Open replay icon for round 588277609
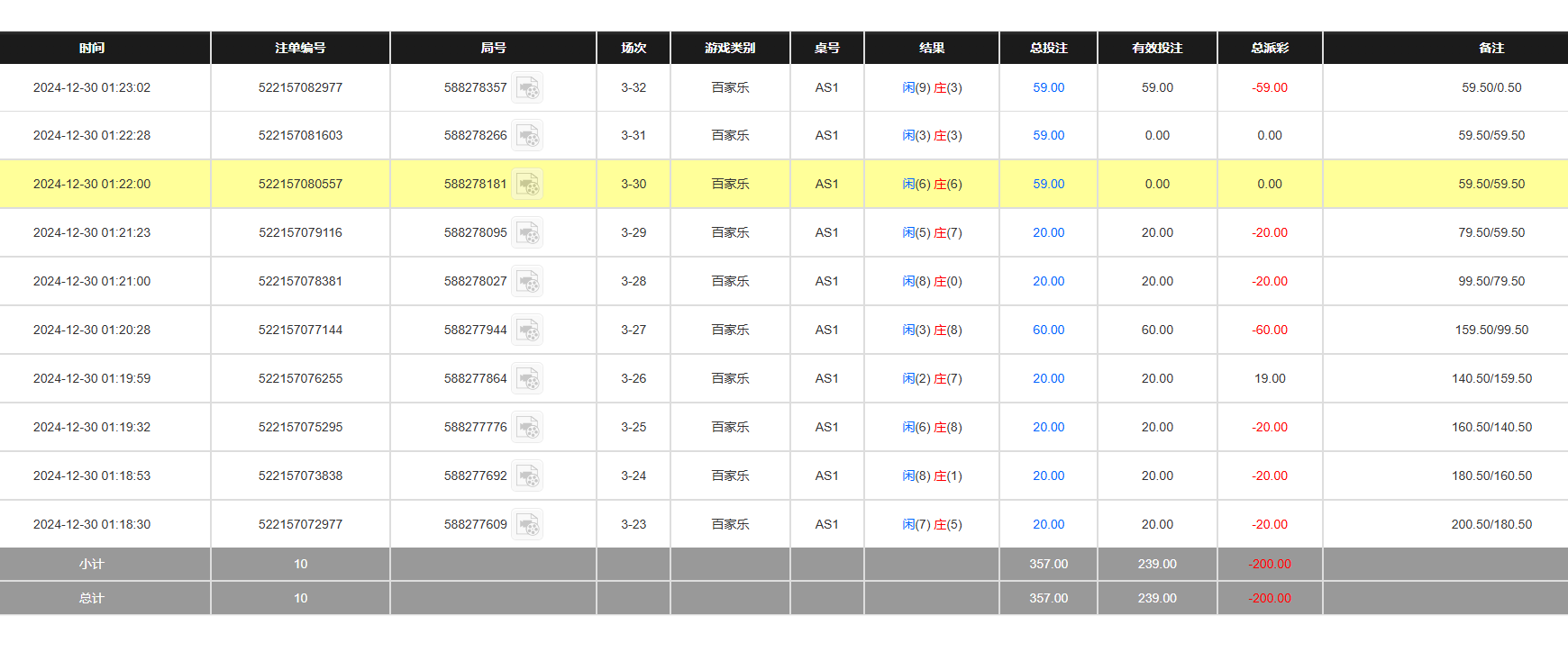Screen dimensions: 1568x652 coord(527,525)
